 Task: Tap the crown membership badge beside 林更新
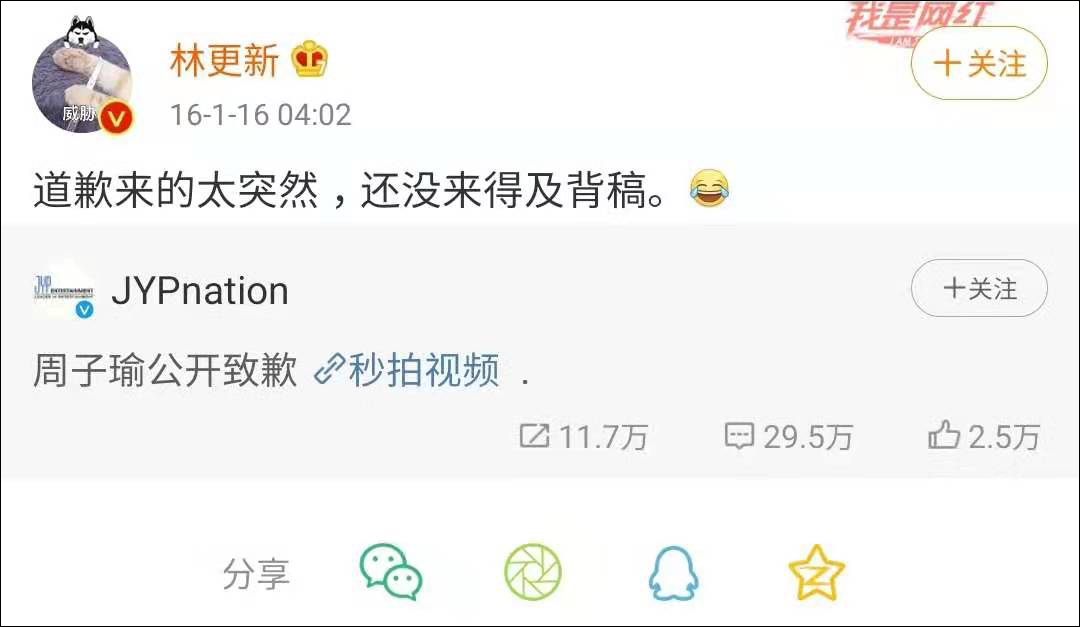(x=309, y=59)
